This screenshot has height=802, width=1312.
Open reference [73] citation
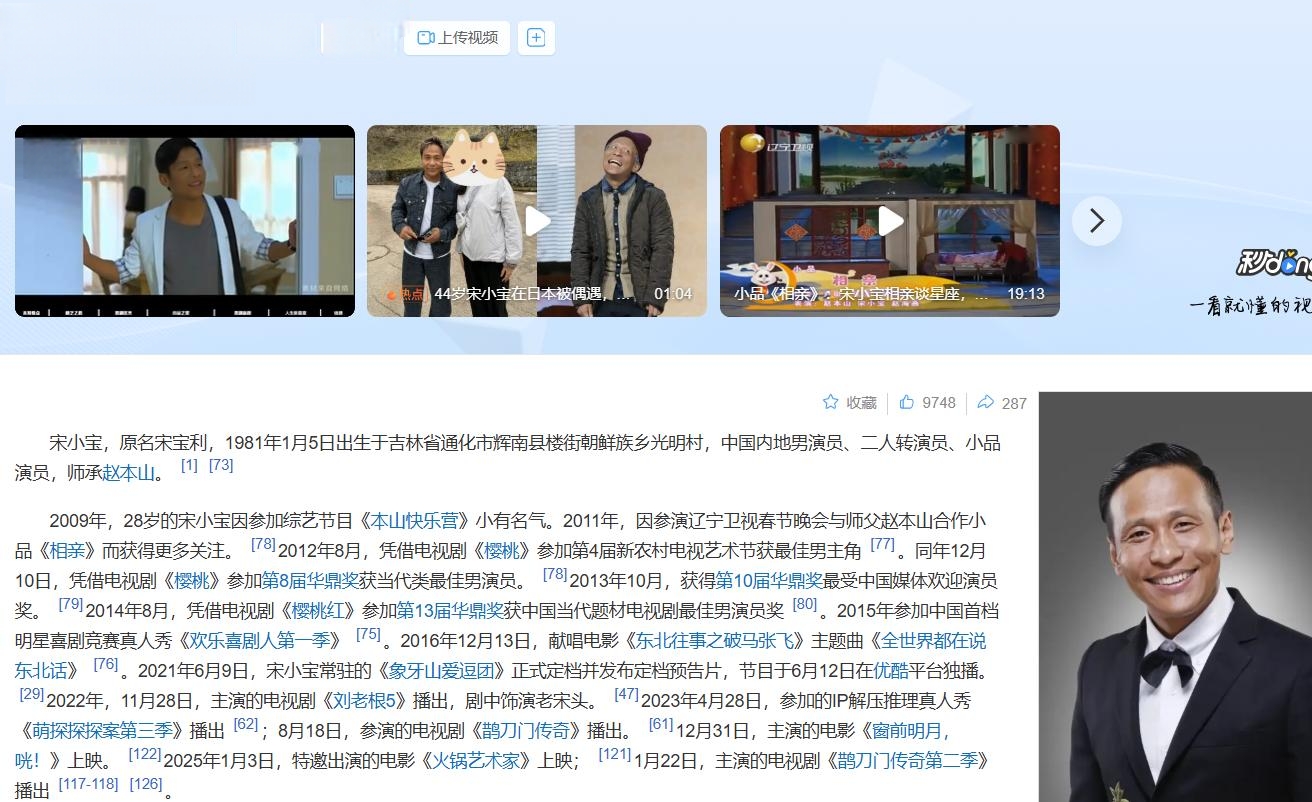(221, 465)
